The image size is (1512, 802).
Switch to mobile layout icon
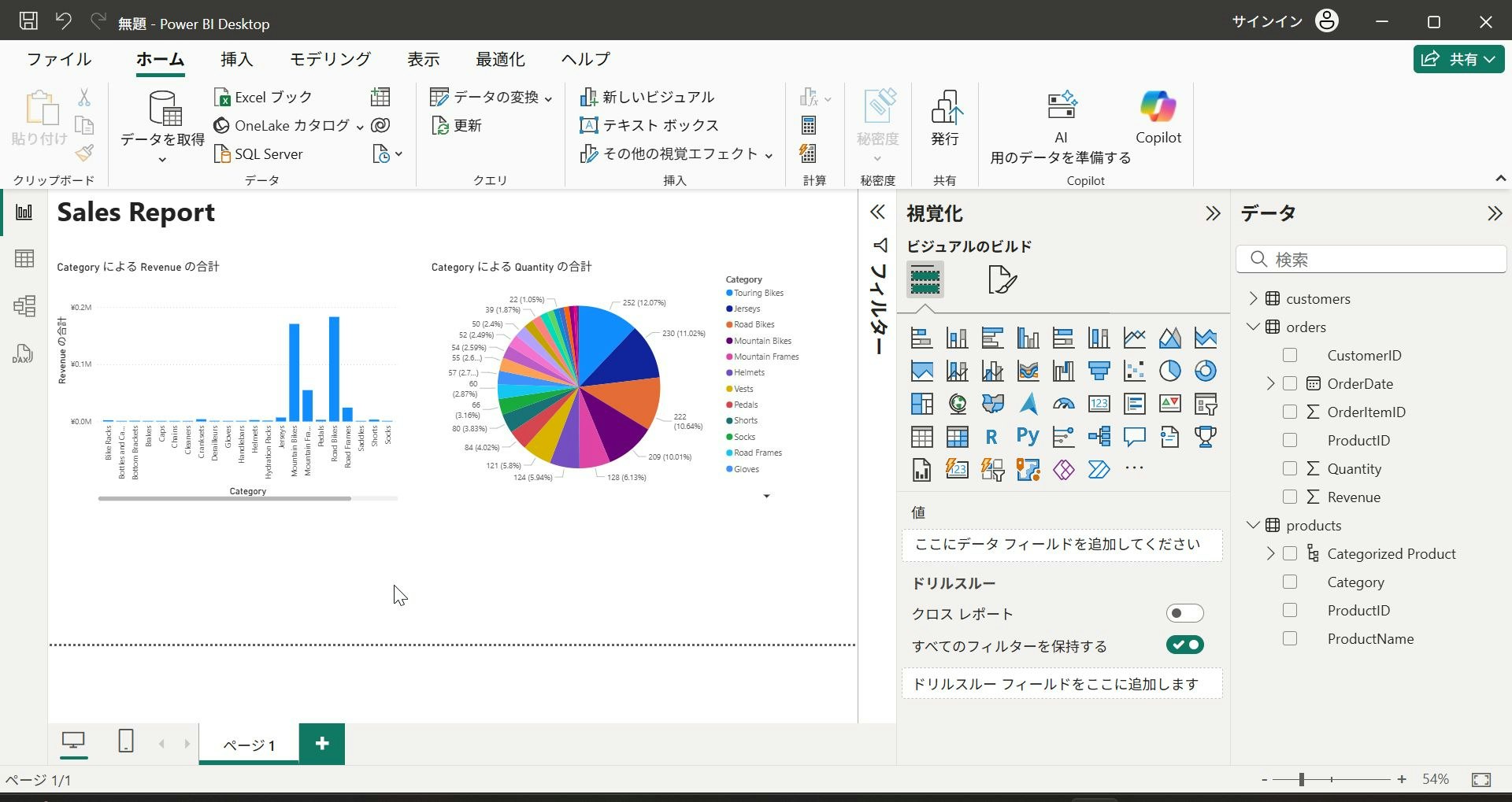pyautogui.click(x=125, y=741)
